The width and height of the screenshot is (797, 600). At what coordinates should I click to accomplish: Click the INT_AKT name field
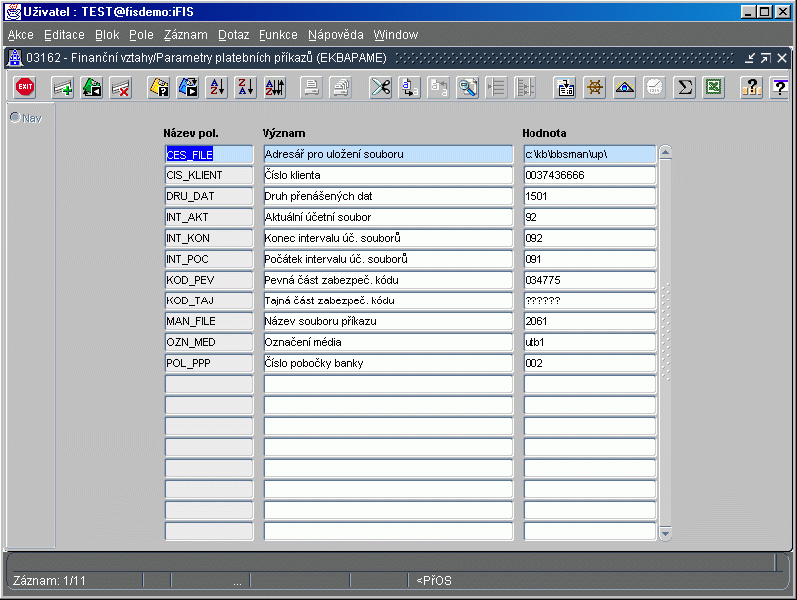click(x=209, y=217)
